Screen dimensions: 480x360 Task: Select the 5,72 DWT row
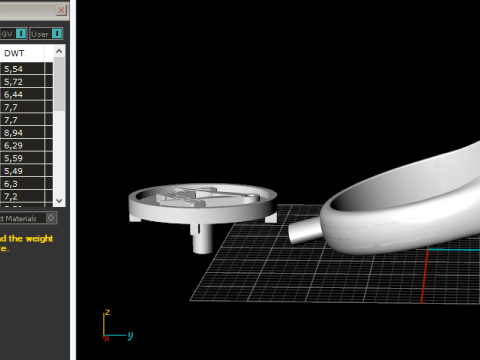point(22,82)
